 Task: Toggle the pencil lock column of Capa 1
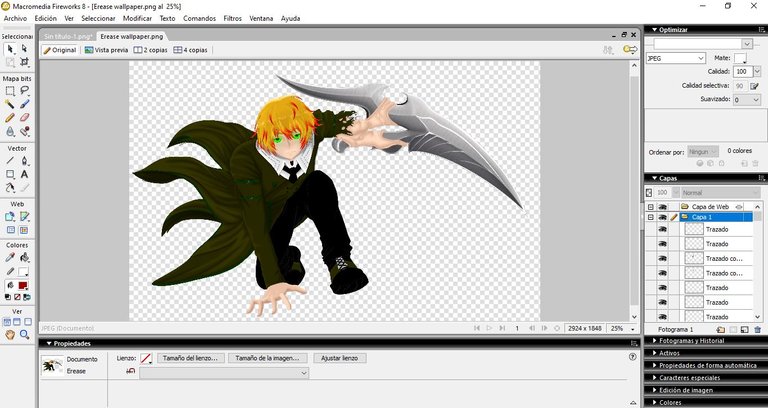click(674, 217)
